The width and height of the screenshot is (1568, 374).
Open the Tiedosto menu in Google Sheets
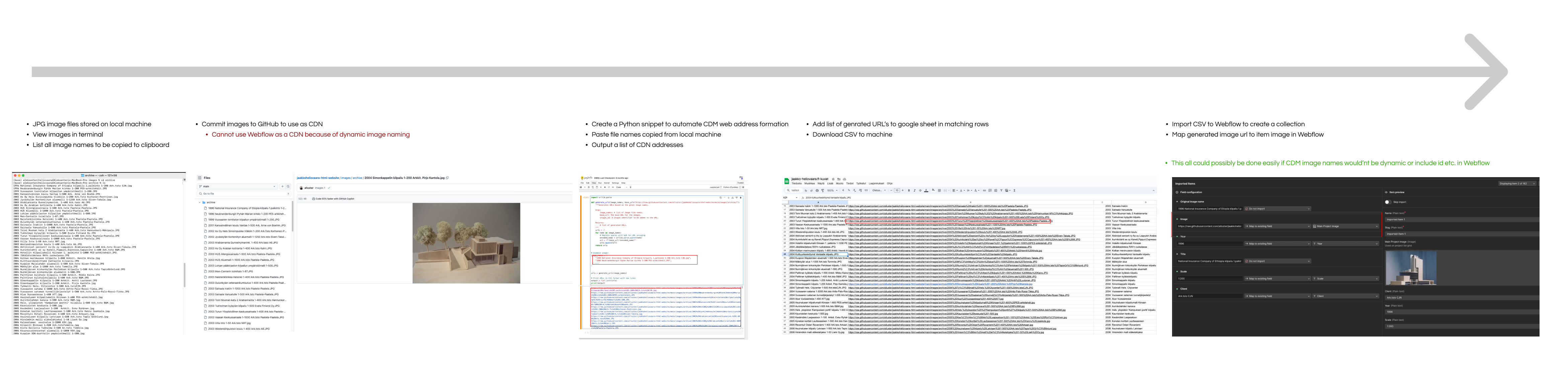[x=797, y=183]
